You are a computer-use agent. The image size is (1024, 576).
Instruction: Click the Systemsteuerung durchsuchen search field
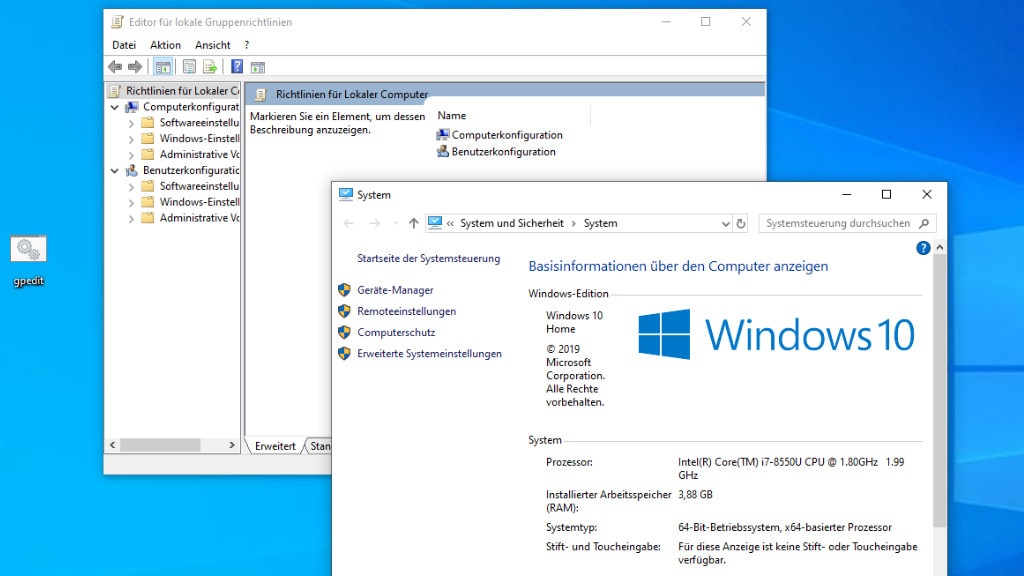(x=845, y=223)
